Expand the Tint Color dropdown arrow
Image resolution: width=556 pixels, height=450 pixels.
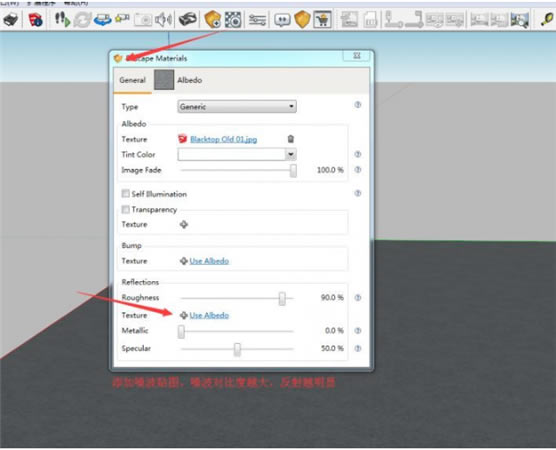[x=291, y=154]
